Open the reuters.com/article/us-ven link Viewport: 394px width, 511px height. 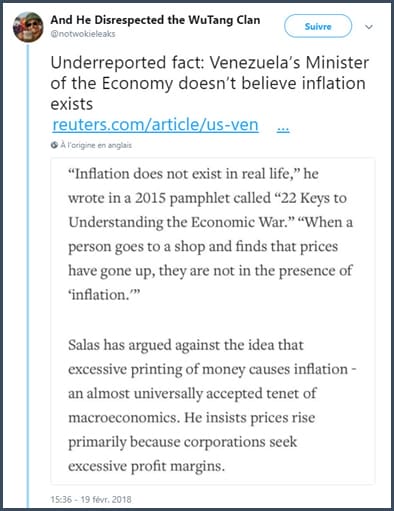tap(155, 125)
